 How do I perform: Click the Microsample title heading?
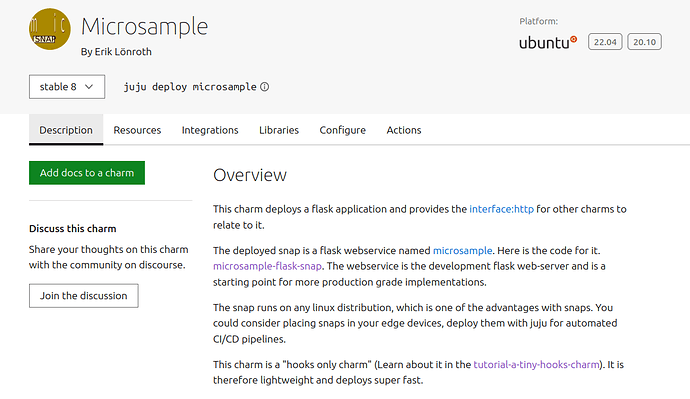coord(144,26)
